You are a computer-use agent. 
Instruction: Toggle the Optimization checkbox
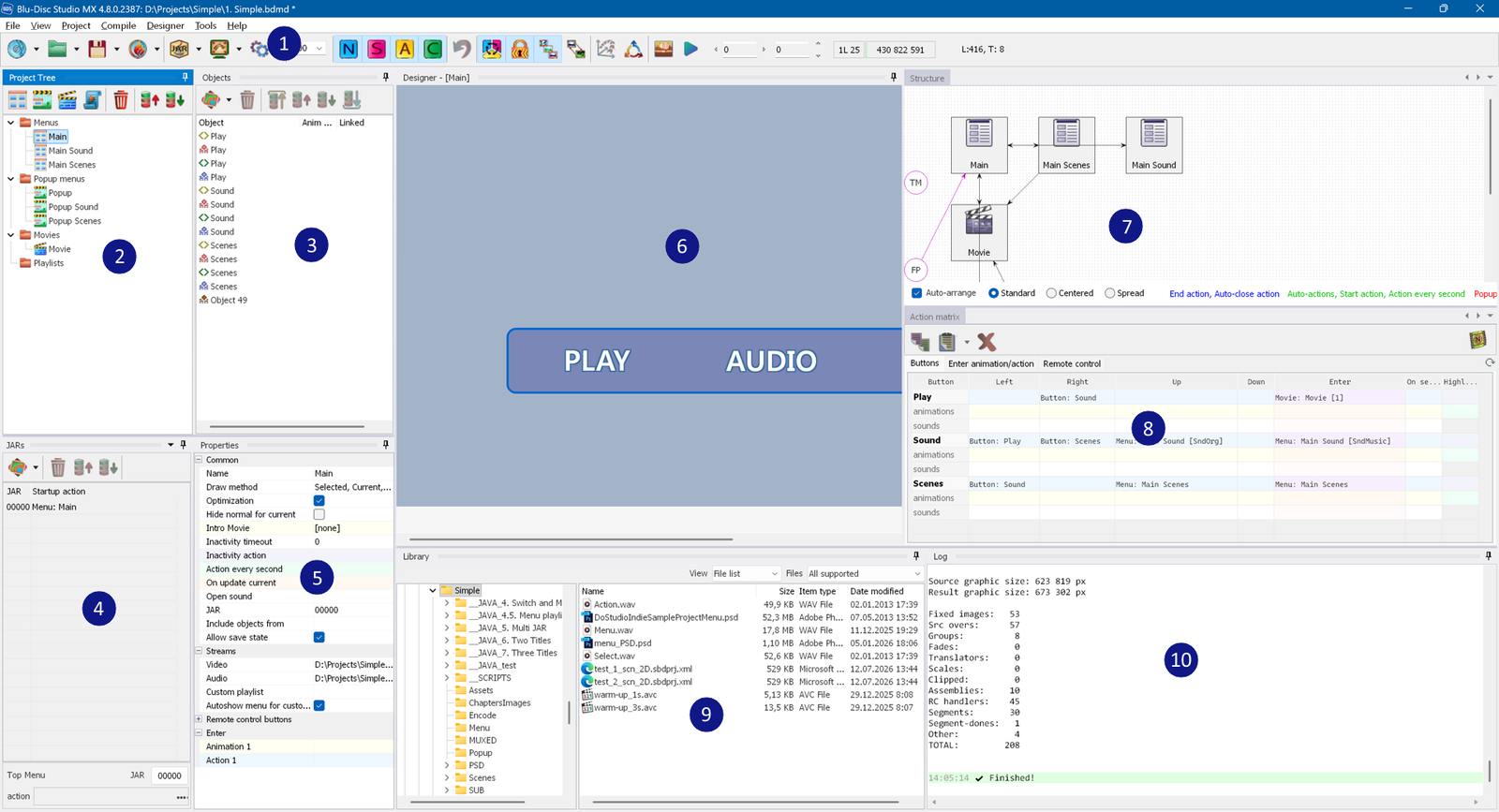coord(319,501)
